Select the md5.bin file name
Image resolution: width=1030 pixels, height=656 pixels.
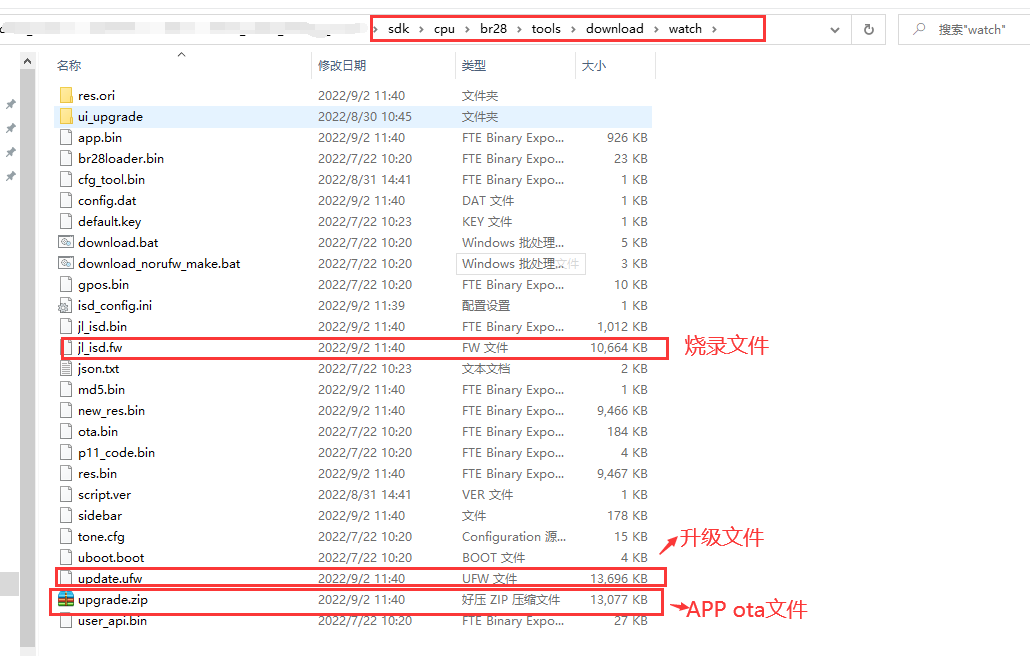[x=101, y=389]
